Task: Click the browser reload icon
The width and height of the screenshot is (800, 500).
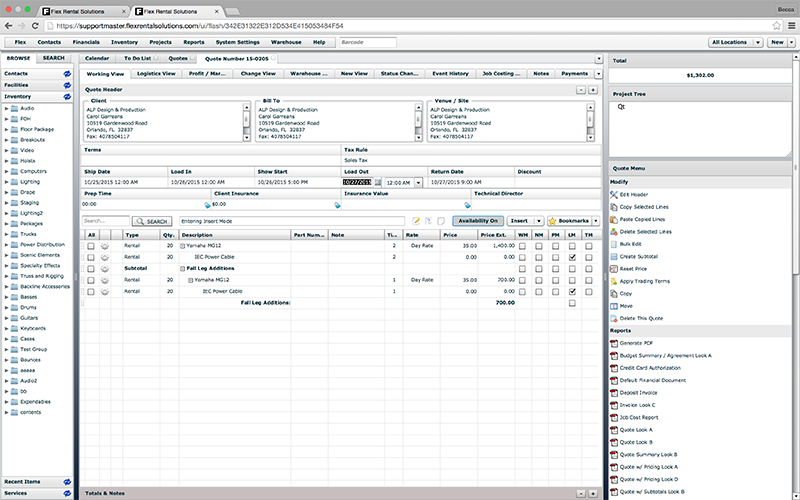Action: pyautogui.click(x=35, y=26)
